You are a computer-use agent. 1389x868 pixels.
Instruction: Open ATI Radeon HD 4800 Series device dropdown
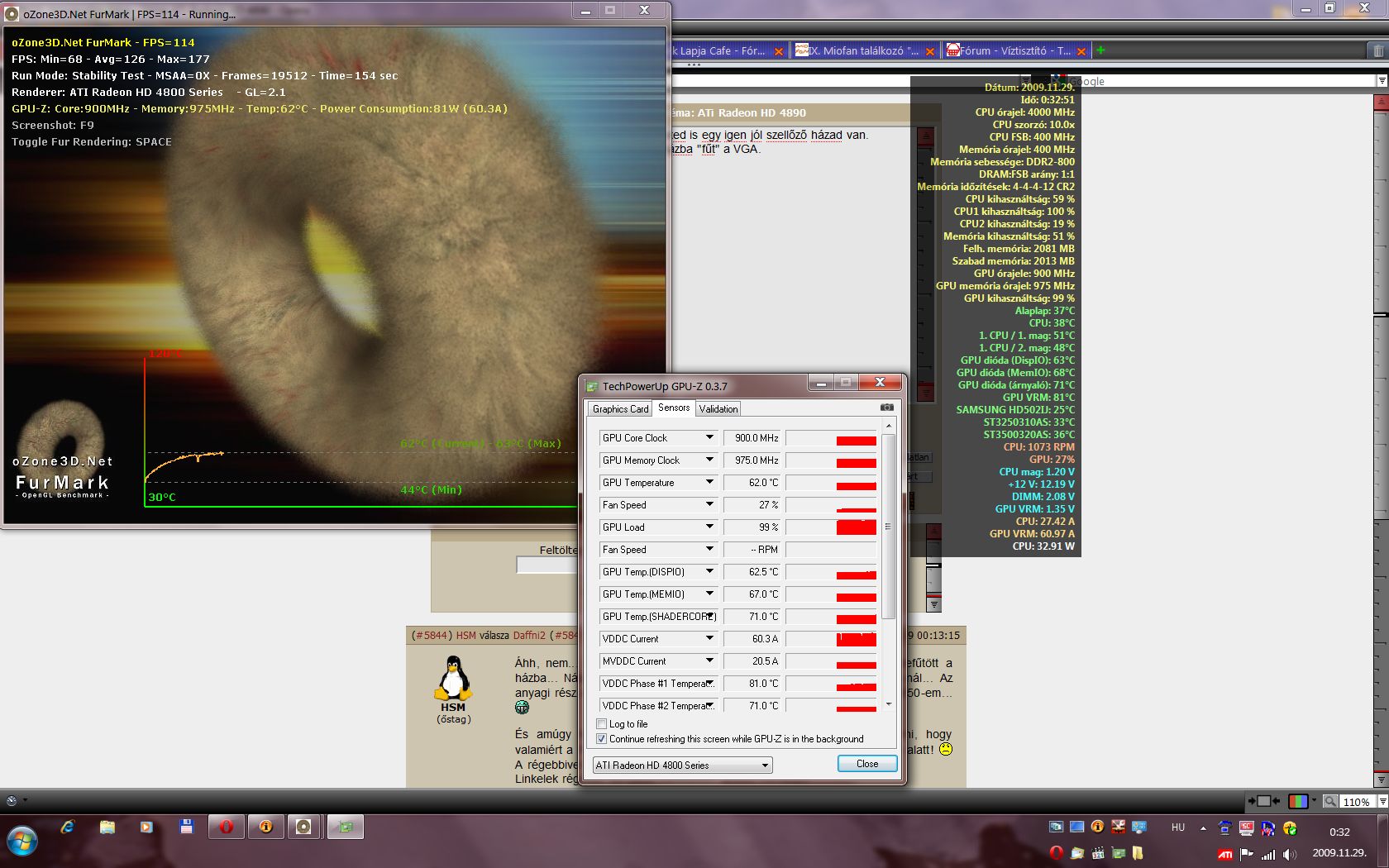[x=682, y=765]
